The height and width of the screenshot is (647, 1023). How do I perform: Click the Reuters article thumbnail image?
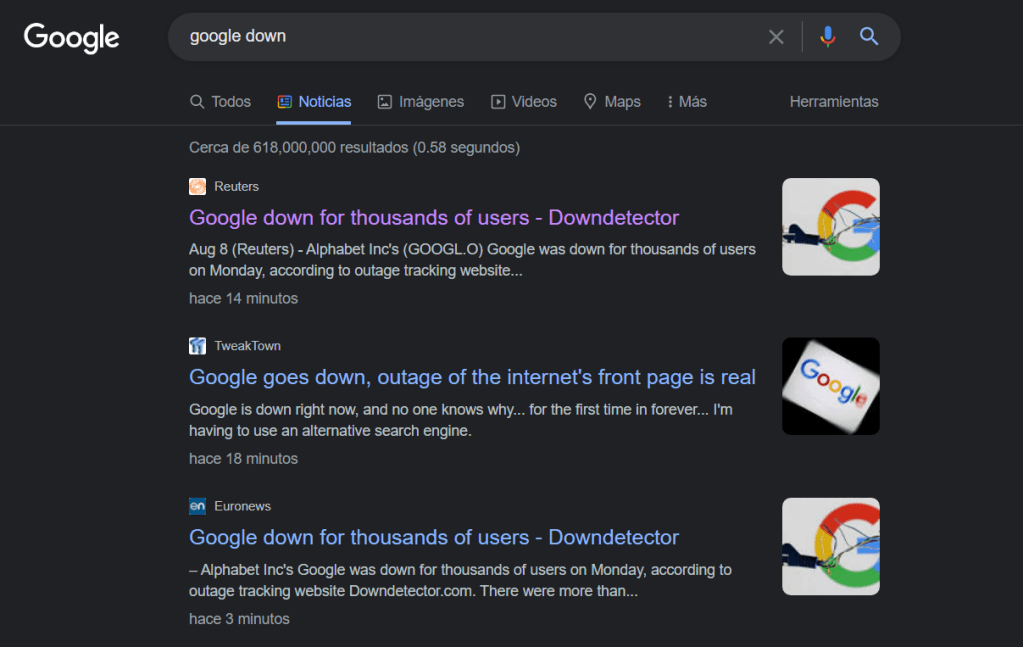(x=830, y=227)
